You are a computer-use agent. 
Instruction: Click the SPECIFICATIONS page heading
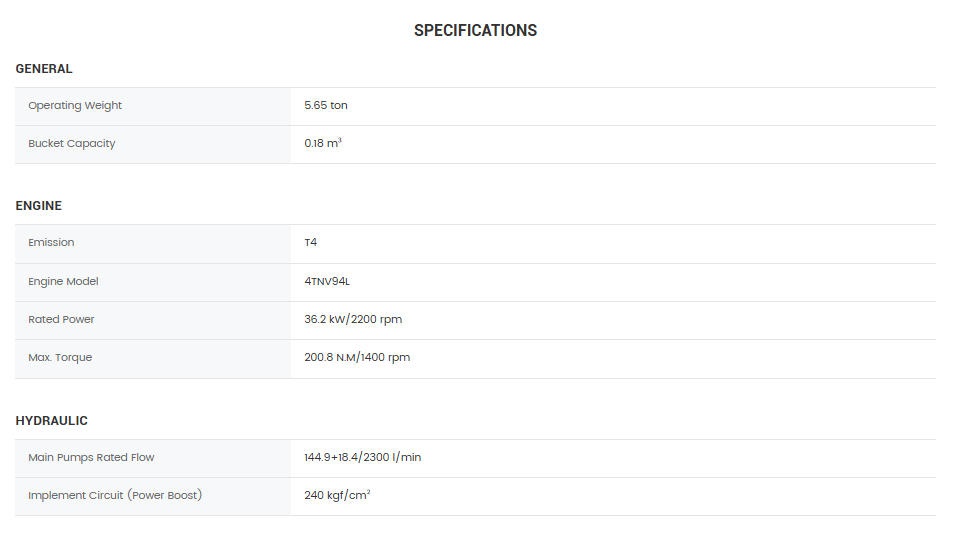[x=475, y=31]
